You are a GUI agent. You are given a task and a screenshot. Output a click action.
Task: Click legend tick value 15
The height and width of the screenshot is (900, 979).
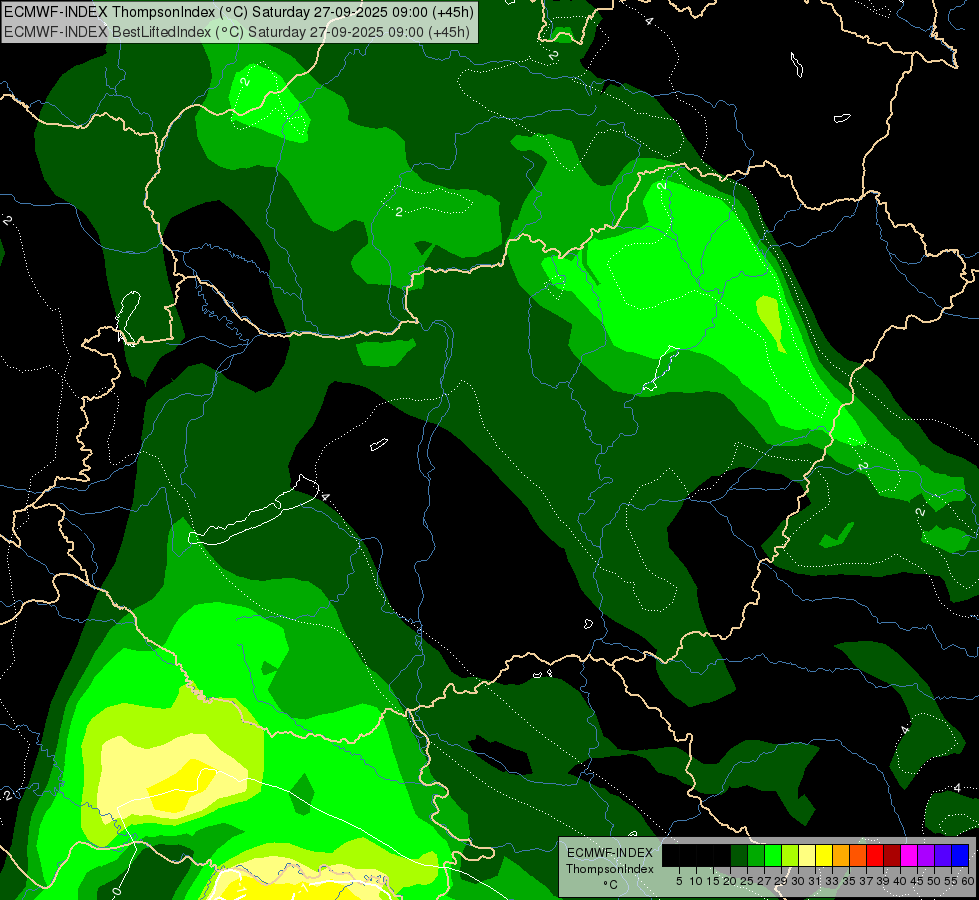tap(713, 881)
